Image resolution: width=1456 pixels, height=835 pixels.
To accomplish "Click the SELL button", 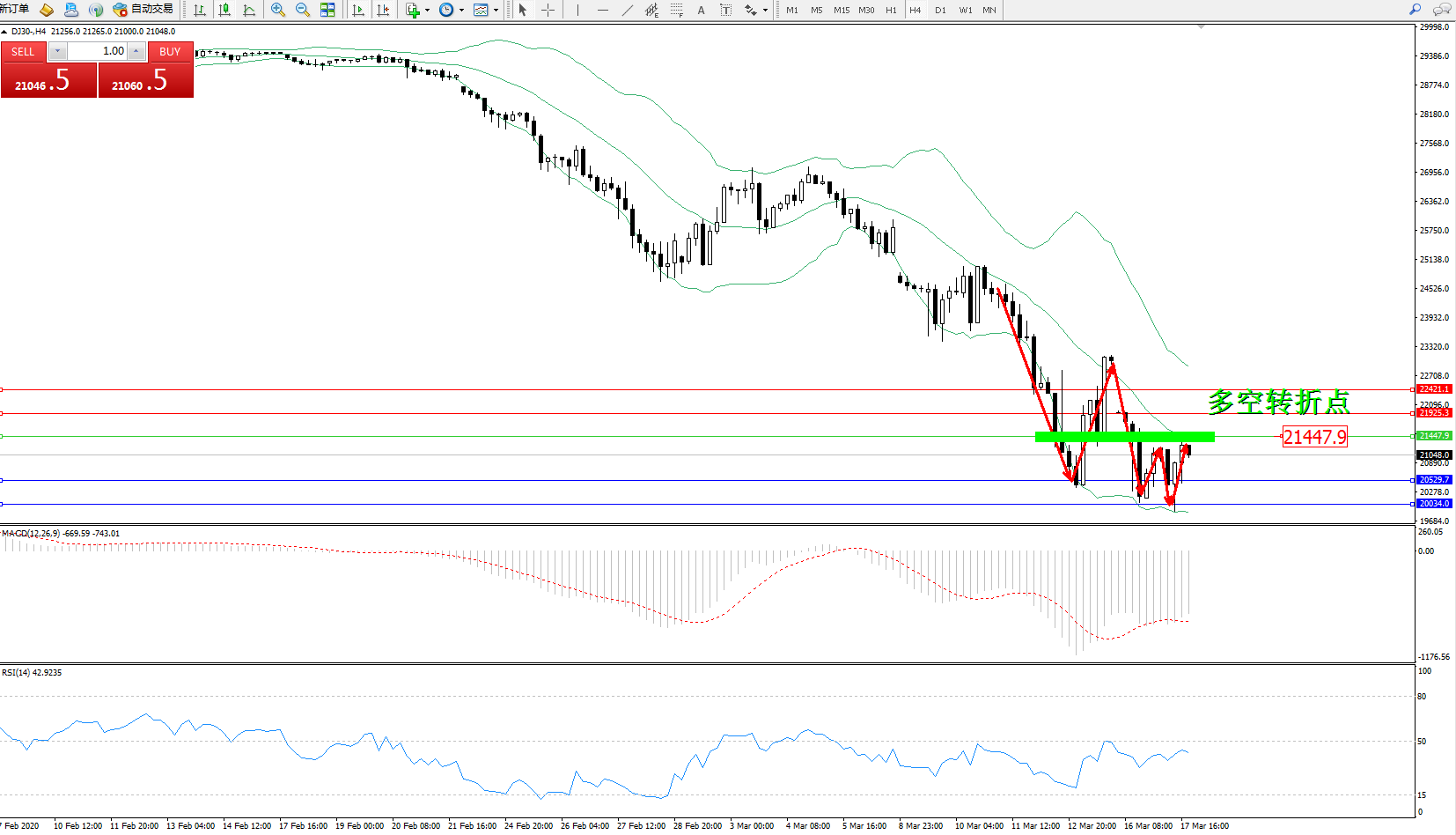I will [23, 52].
